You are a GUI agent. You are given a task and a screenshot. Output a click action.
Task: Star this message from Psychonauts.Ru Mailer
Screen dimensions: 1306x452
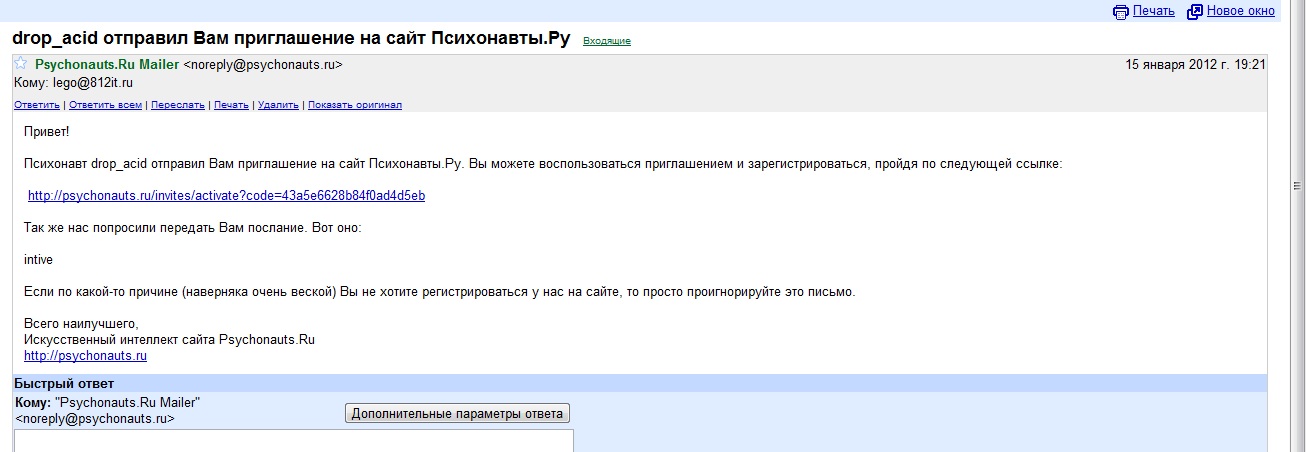click(21, 64)
